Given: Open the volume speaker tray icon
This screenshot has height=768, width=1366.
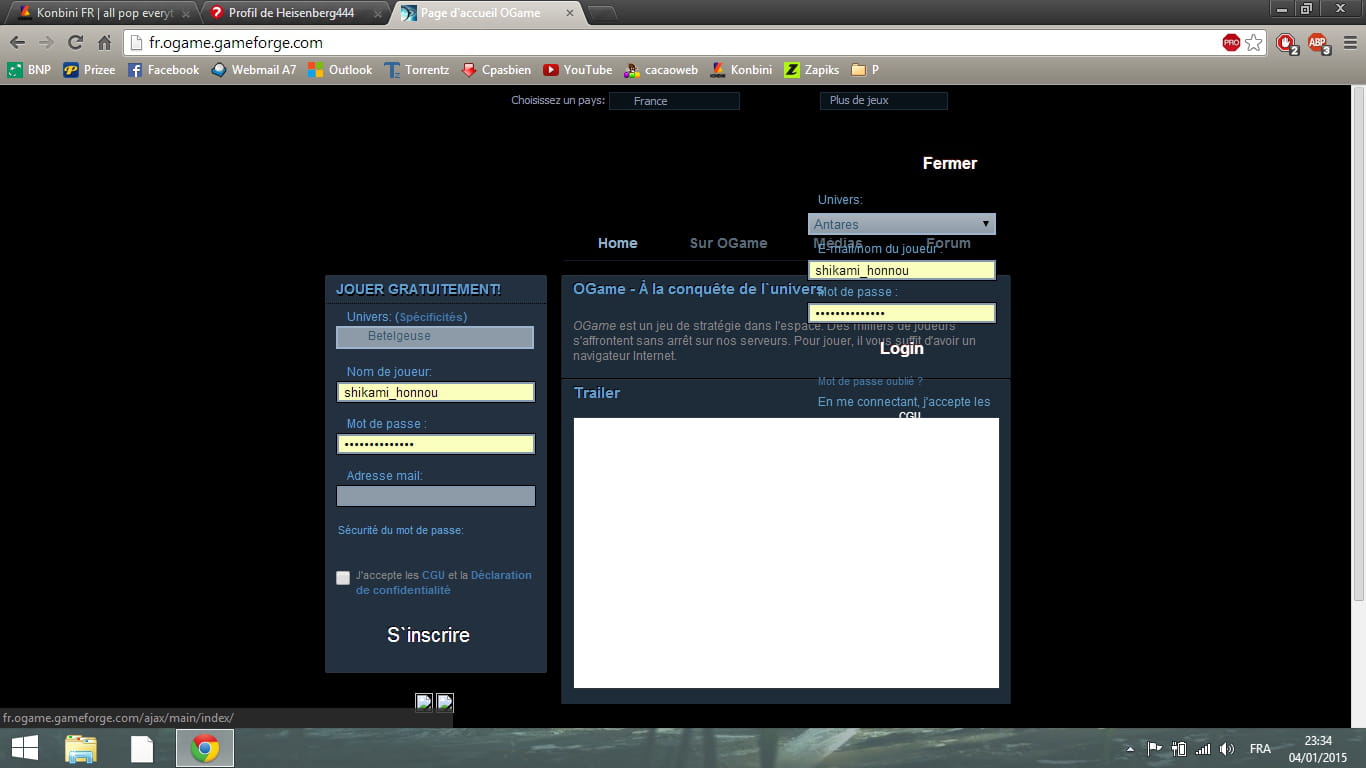Looking at the screenshot, I should 1228,749.
